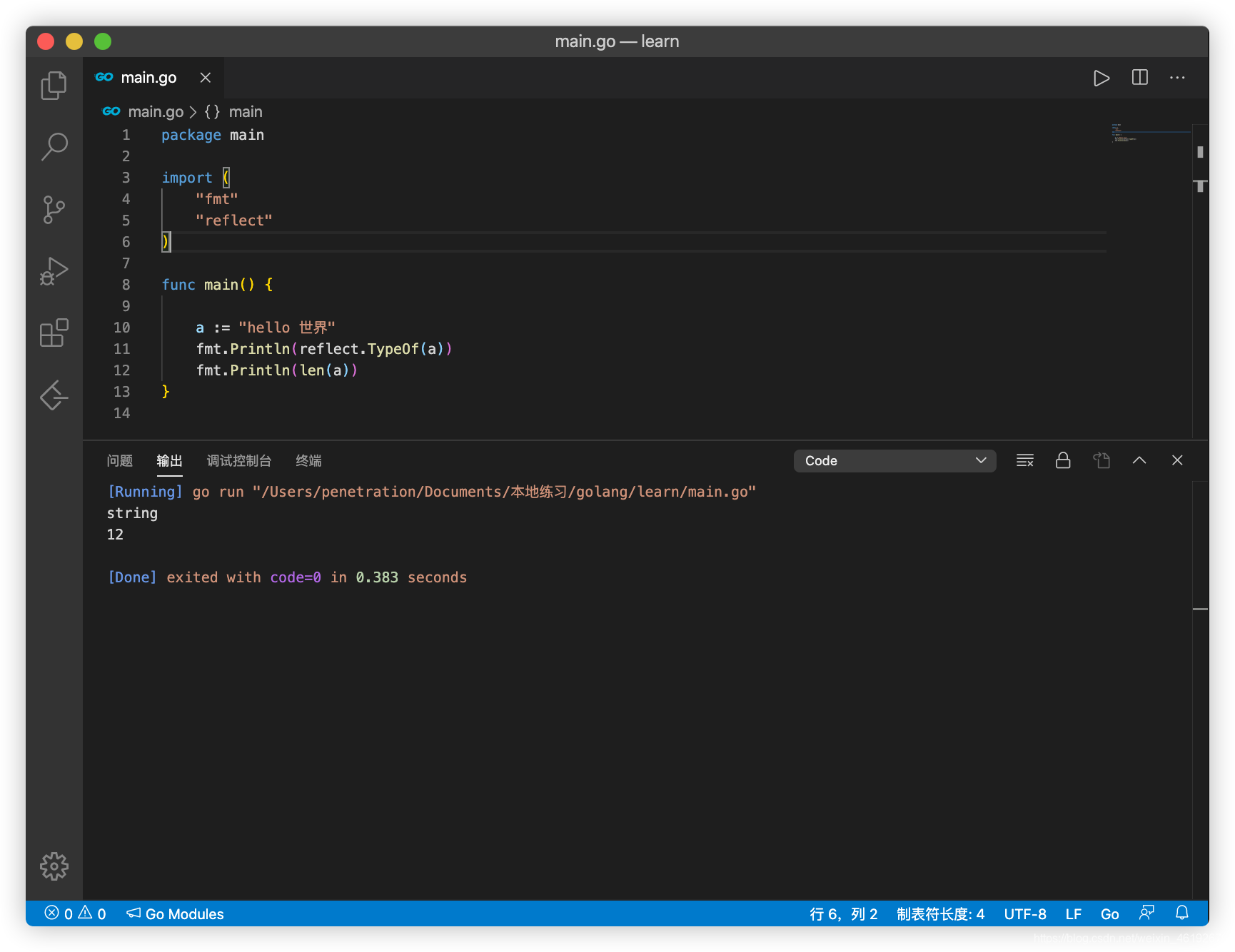Screen dimensions: 1235x952
Task: Open the 行 6, 列 2 go-to-line indicator
Action: (x=843, y=913)
